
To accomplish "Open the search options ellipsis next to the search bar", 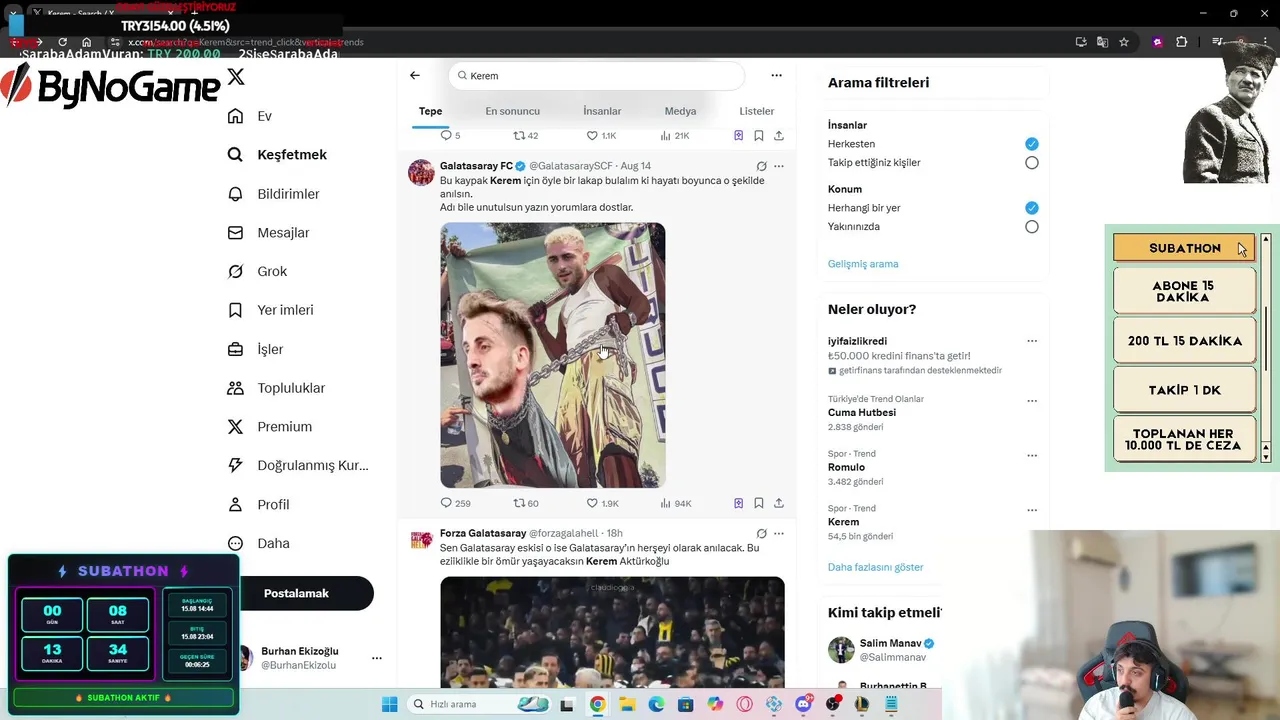I will [x=776, y=75].
